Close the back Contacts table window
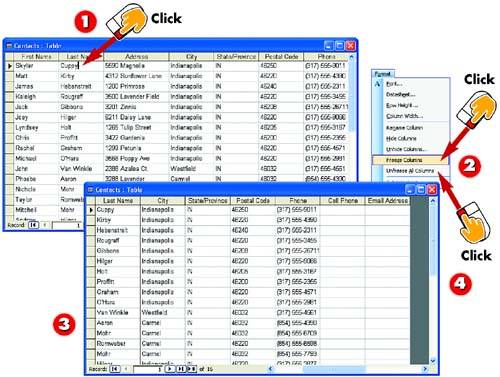Screen dimensions: 500x377 click(351, 46)
